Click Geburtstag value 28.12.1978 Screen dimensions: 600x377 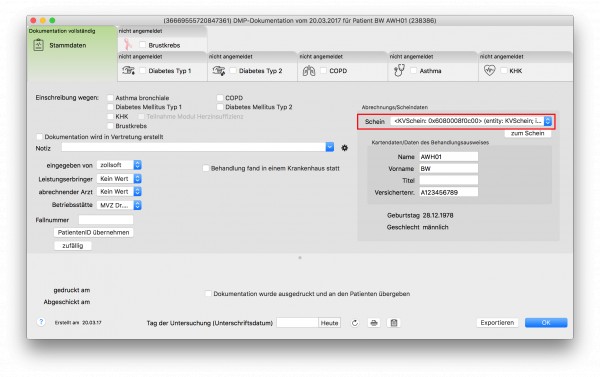(x=438, y=215)
